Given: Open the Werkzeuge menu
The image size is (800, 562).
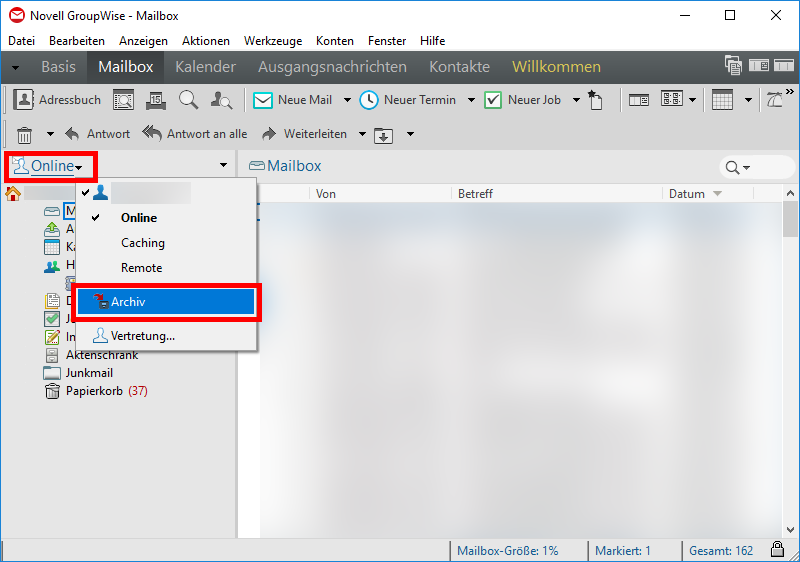Looking at the screenshot, I should point(273,41).
